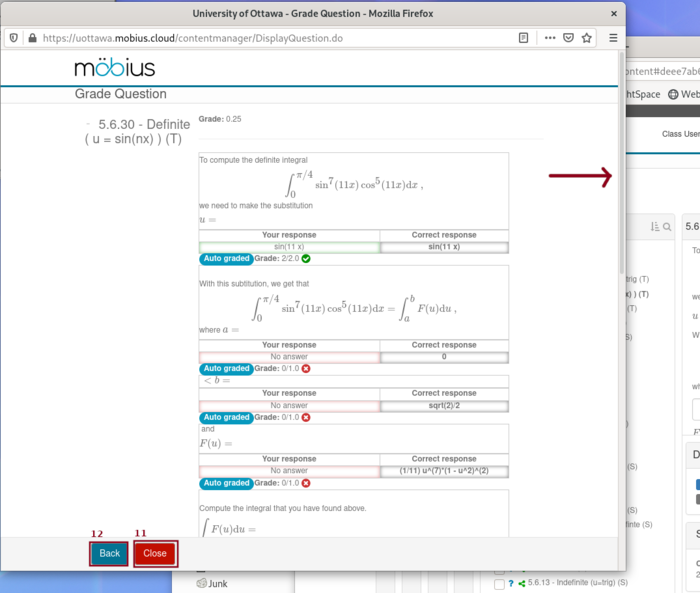Viewport: 700px width, 593px height.
Task: Click correct response (1/11) u^(7)*(1 - u^2)^(2)
Action: 444,471
